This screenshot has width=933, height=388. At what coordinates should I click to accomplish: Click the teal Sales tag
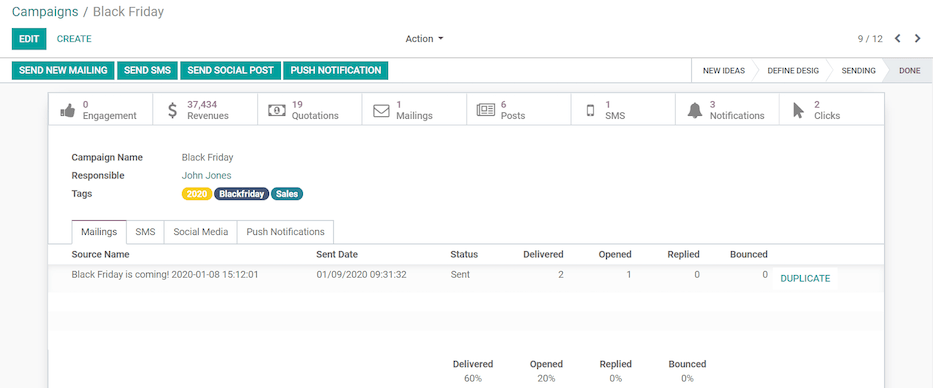287,194
